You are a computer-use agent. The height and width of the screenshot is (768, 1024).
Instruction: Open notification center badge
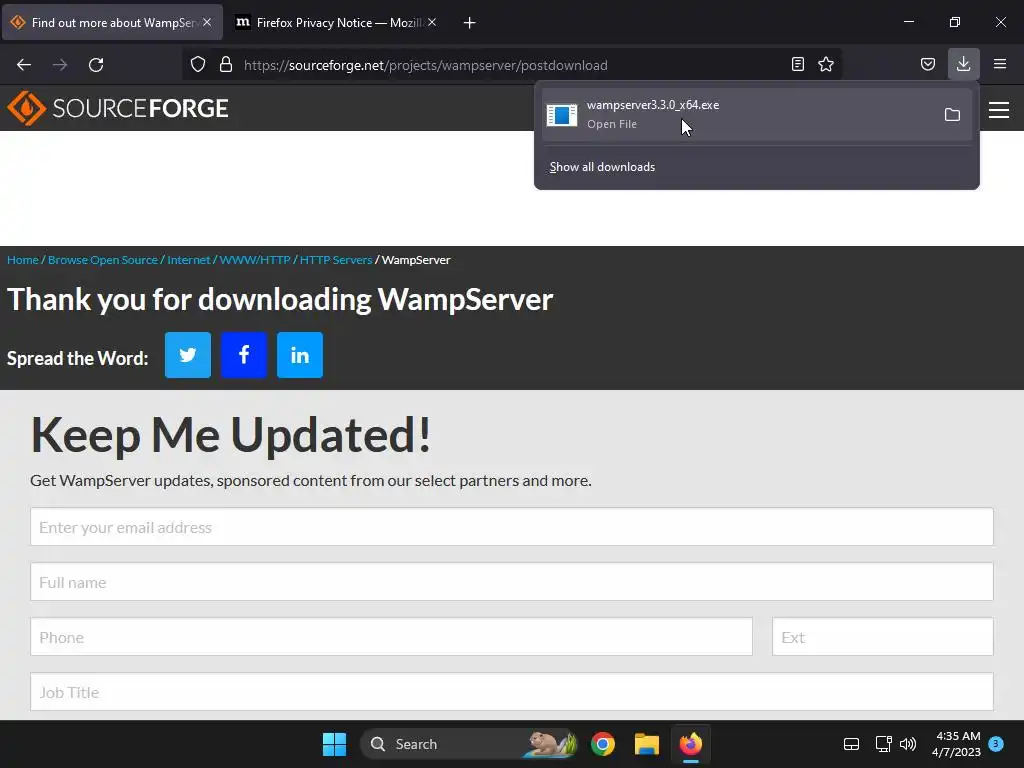pyautogui.click(x=996, y=743)
